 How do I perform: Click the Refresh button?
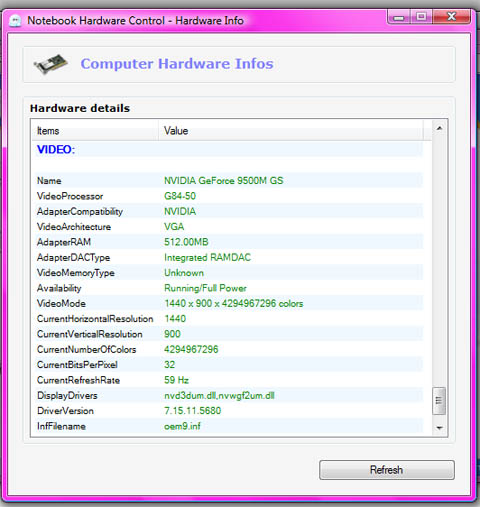(387, 470)
